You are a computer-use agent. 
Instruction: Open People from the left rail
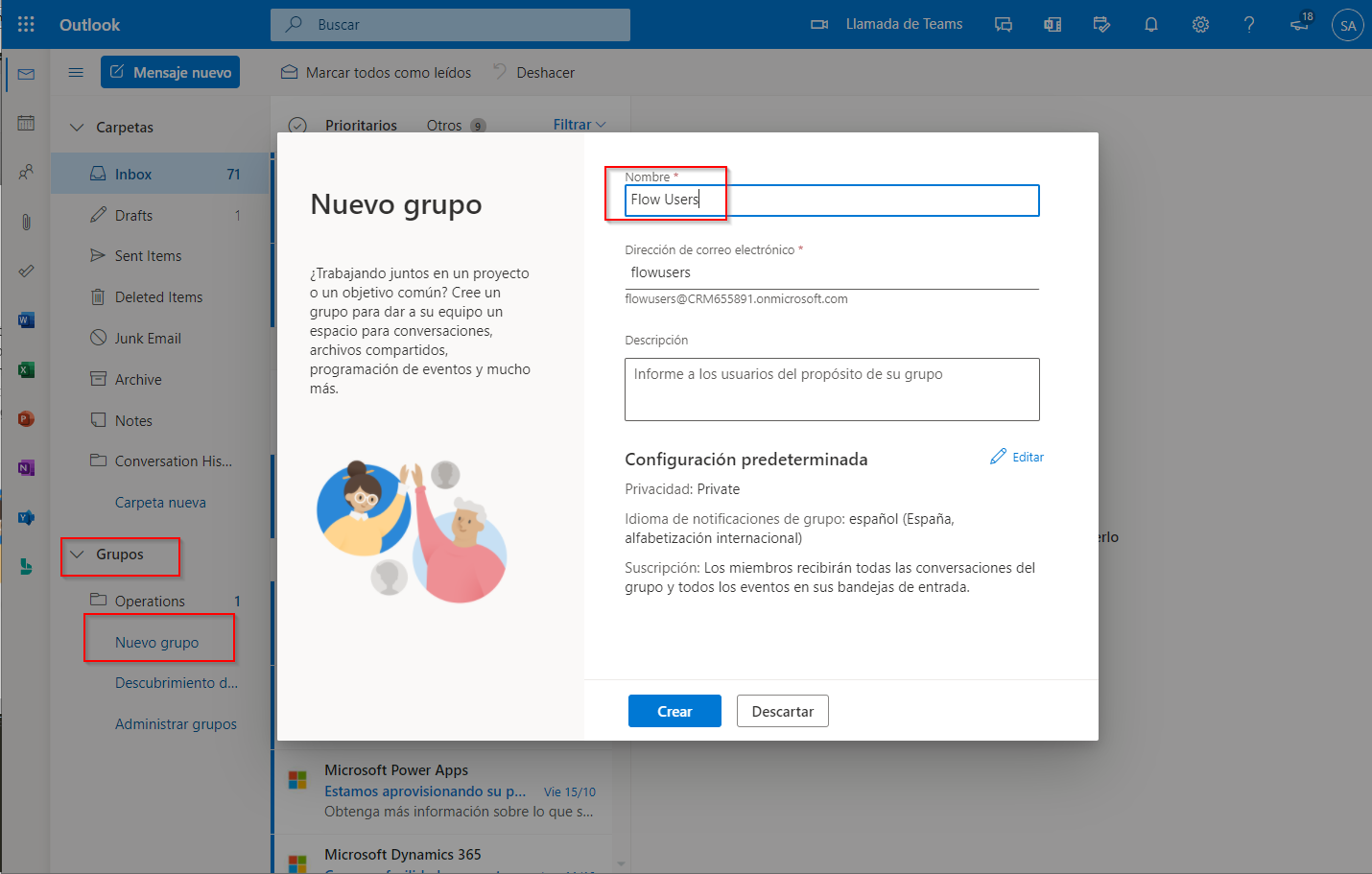[x=26, y=173]
